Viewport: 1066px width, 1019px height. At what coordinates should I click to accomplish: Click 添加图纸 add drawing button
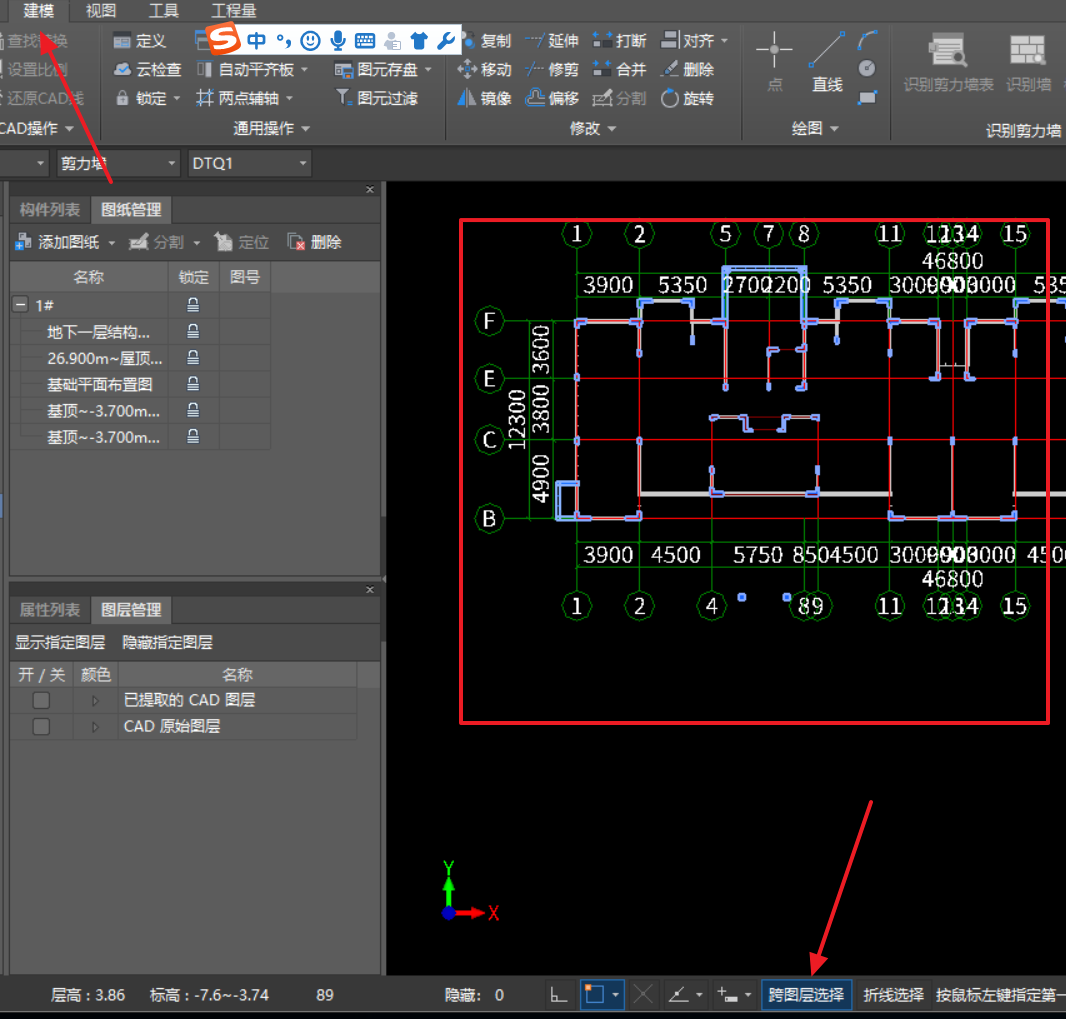[58, 242]
